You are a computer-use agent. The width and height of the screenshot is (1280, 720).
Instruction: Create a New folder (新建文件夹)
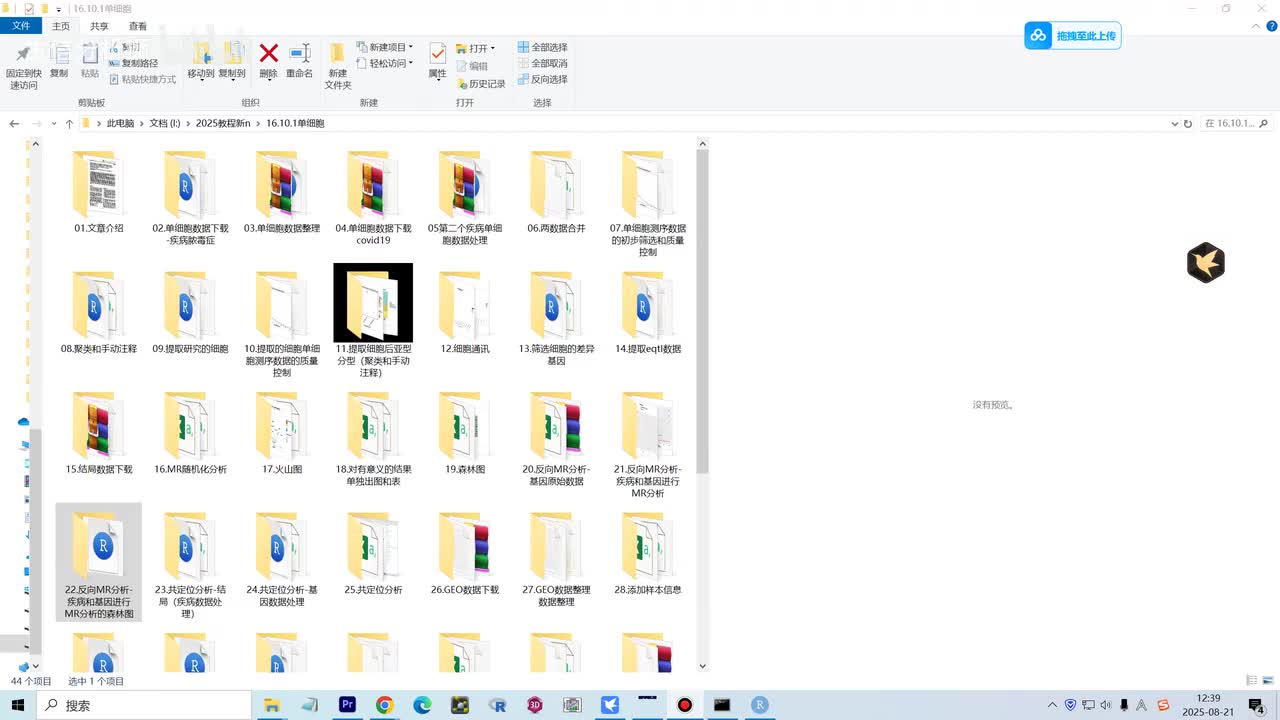coord(338,66)
